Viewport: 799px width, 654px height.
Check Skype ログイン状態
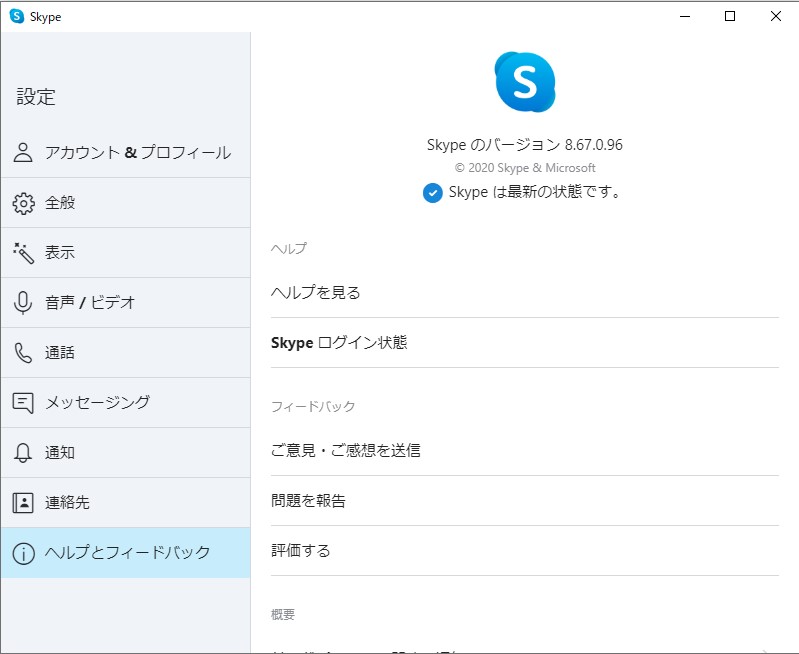[x=525, y=343]
